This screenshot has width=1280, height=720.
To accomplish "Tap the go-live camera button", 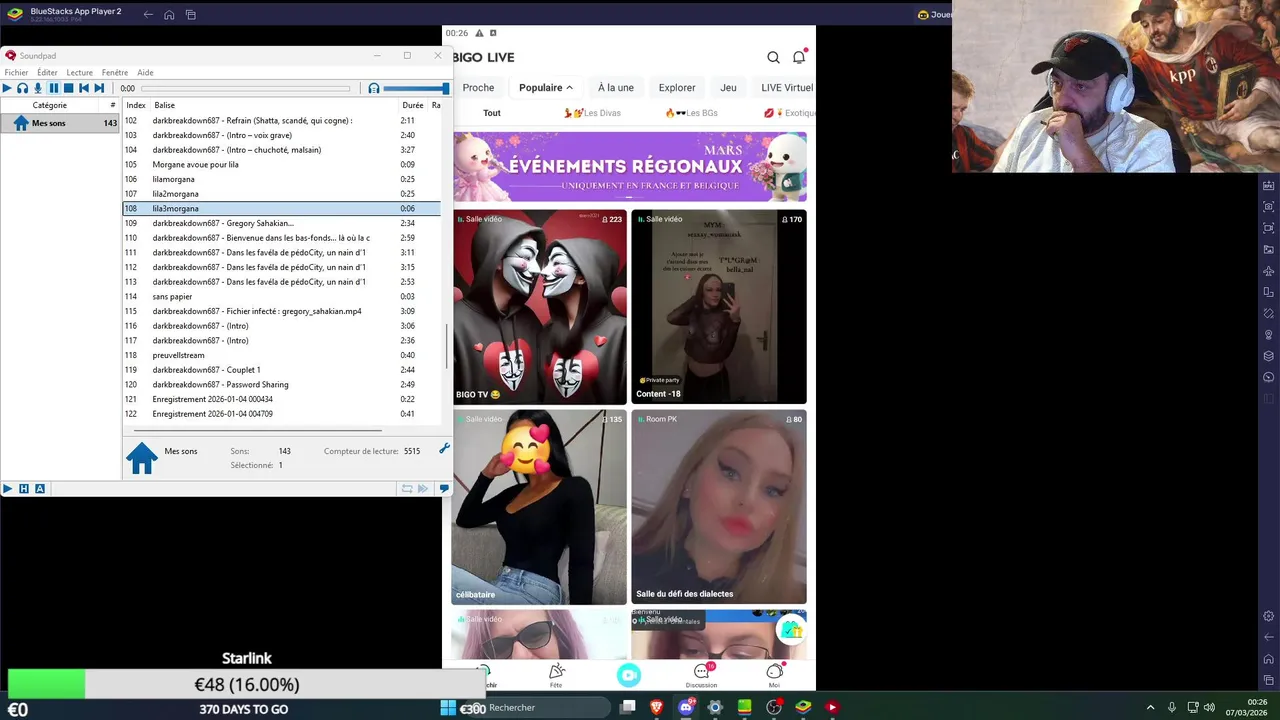I will pos(629,676).
